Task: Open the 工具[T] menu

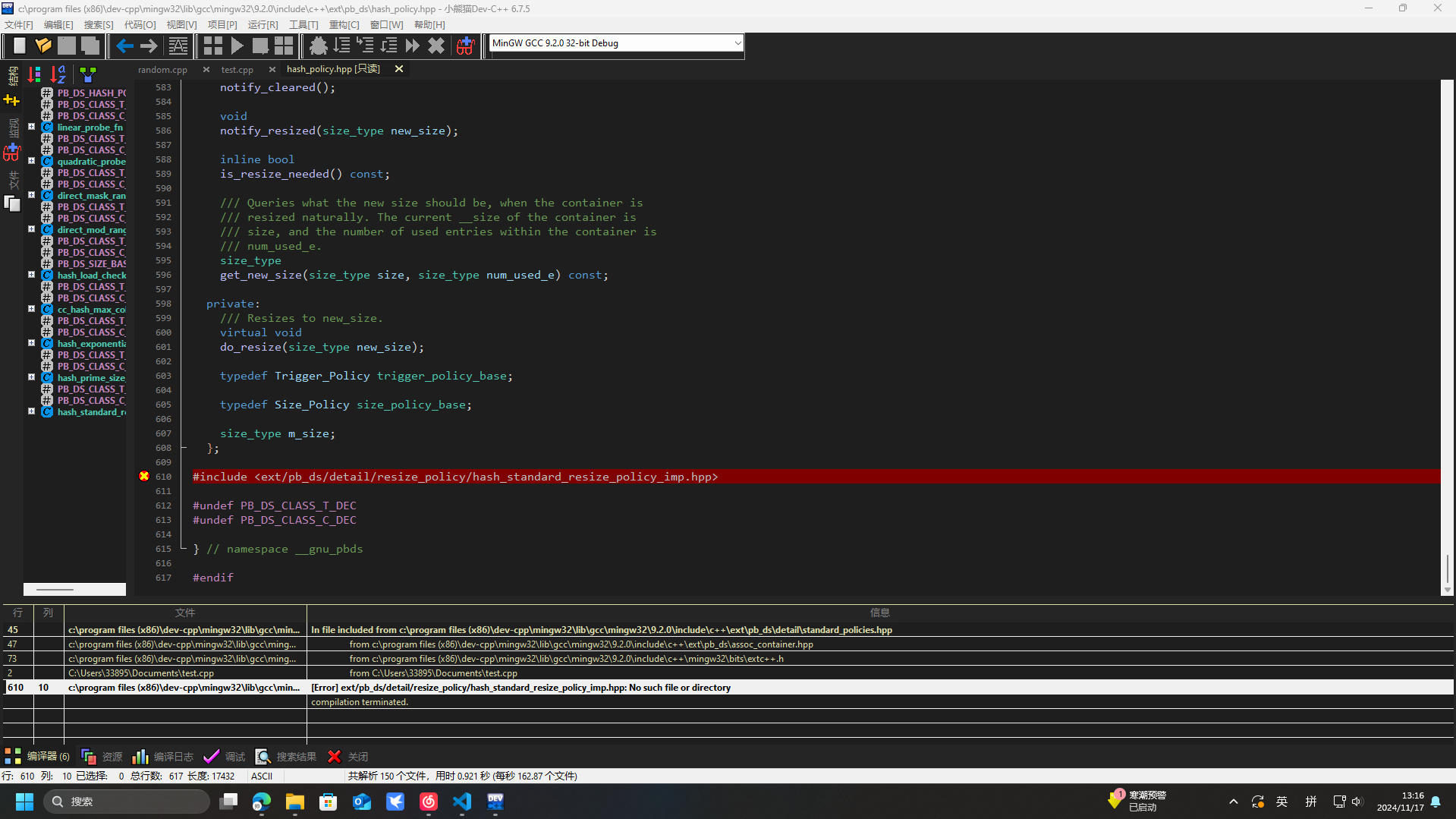Action: tap(303, 25)
